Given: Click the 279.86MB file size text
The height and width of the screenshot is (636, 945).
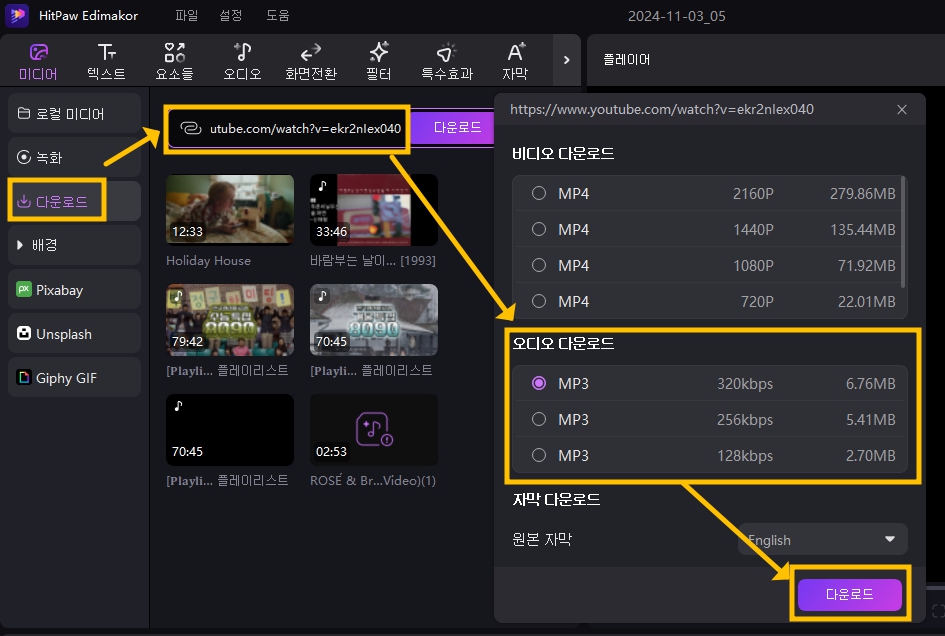Looking at the screenshot, I should pyautogui.click(x=862, y=194).
